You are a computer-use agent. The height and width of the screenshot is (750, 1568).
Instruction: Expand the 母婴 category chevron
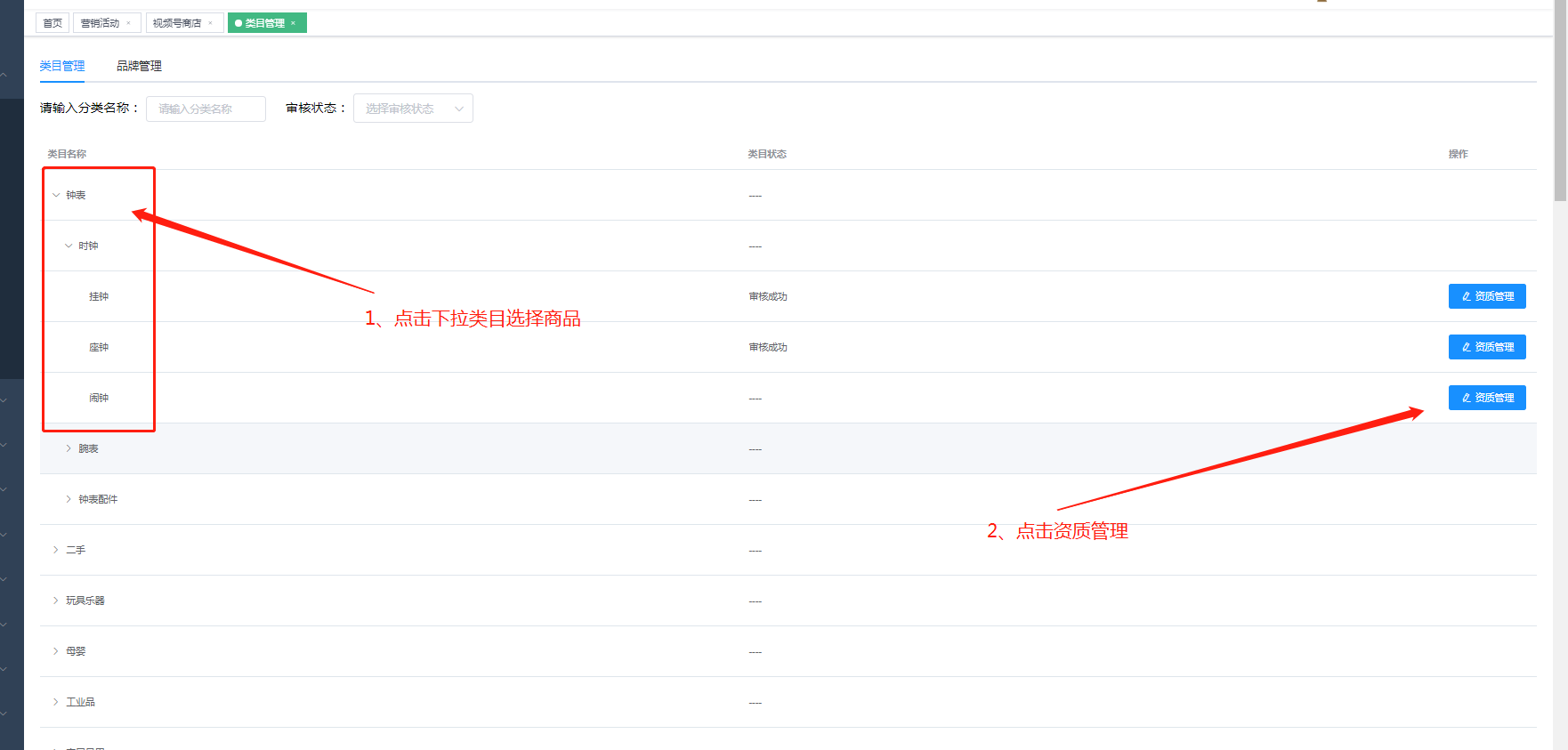point(56,651)
